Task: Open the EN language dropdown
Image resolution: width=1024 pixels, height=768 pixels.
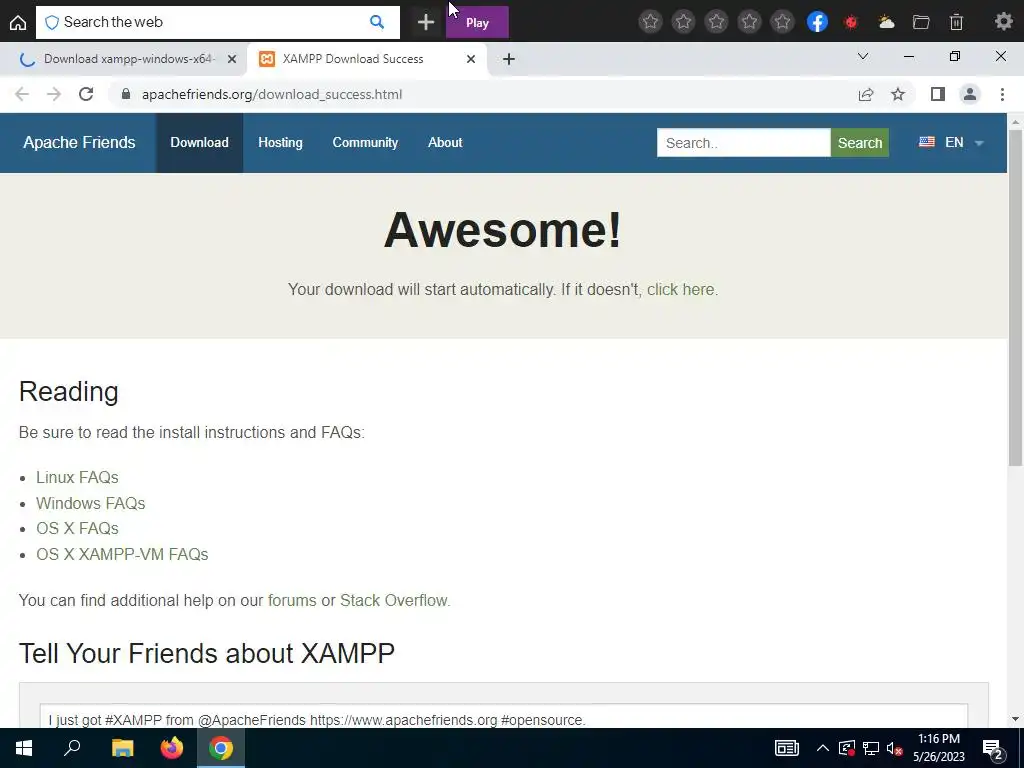Action: [951, 142]
